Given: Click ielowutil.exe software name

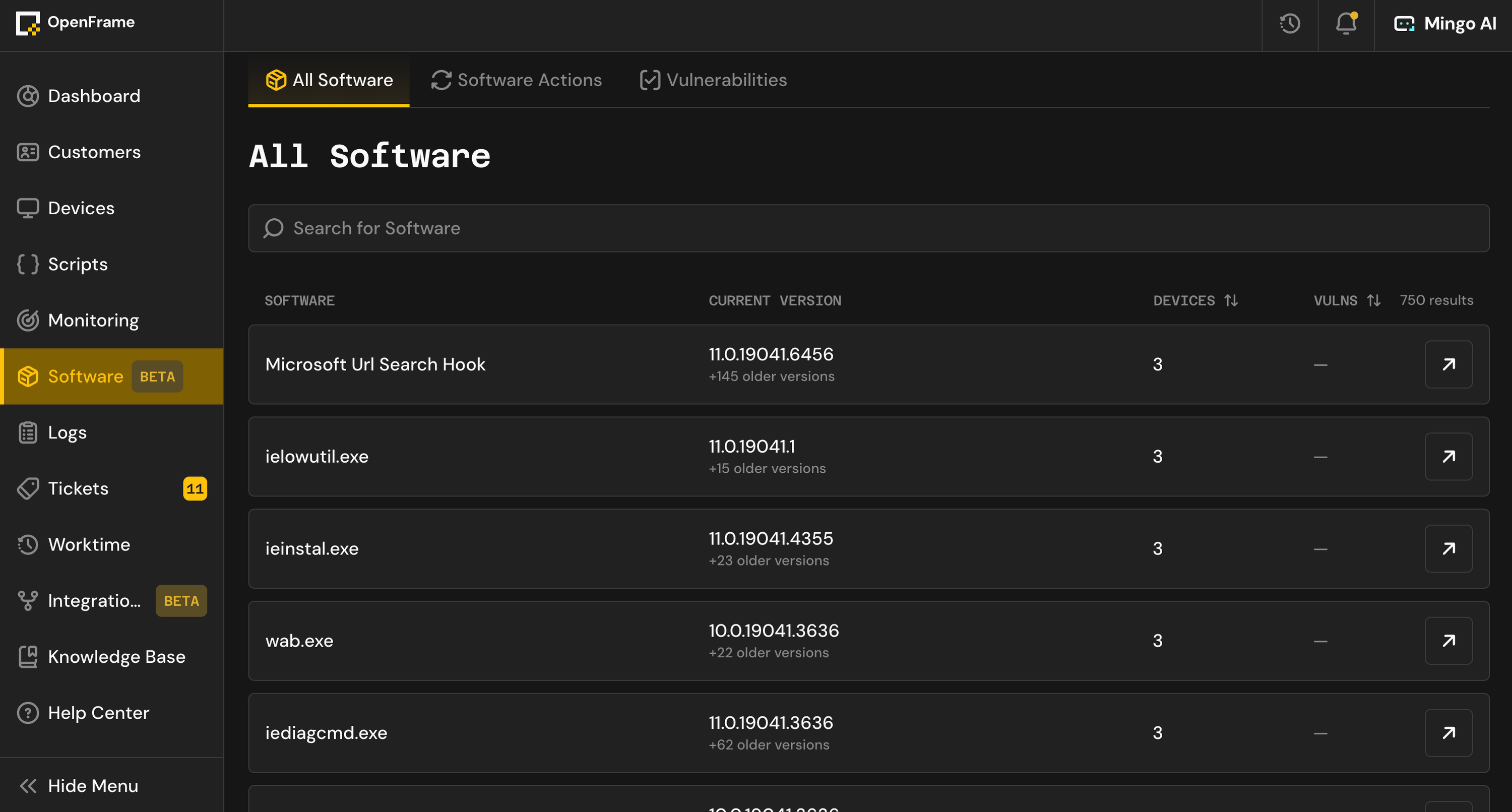Looking at the screenshot, I should coord(317,457).
